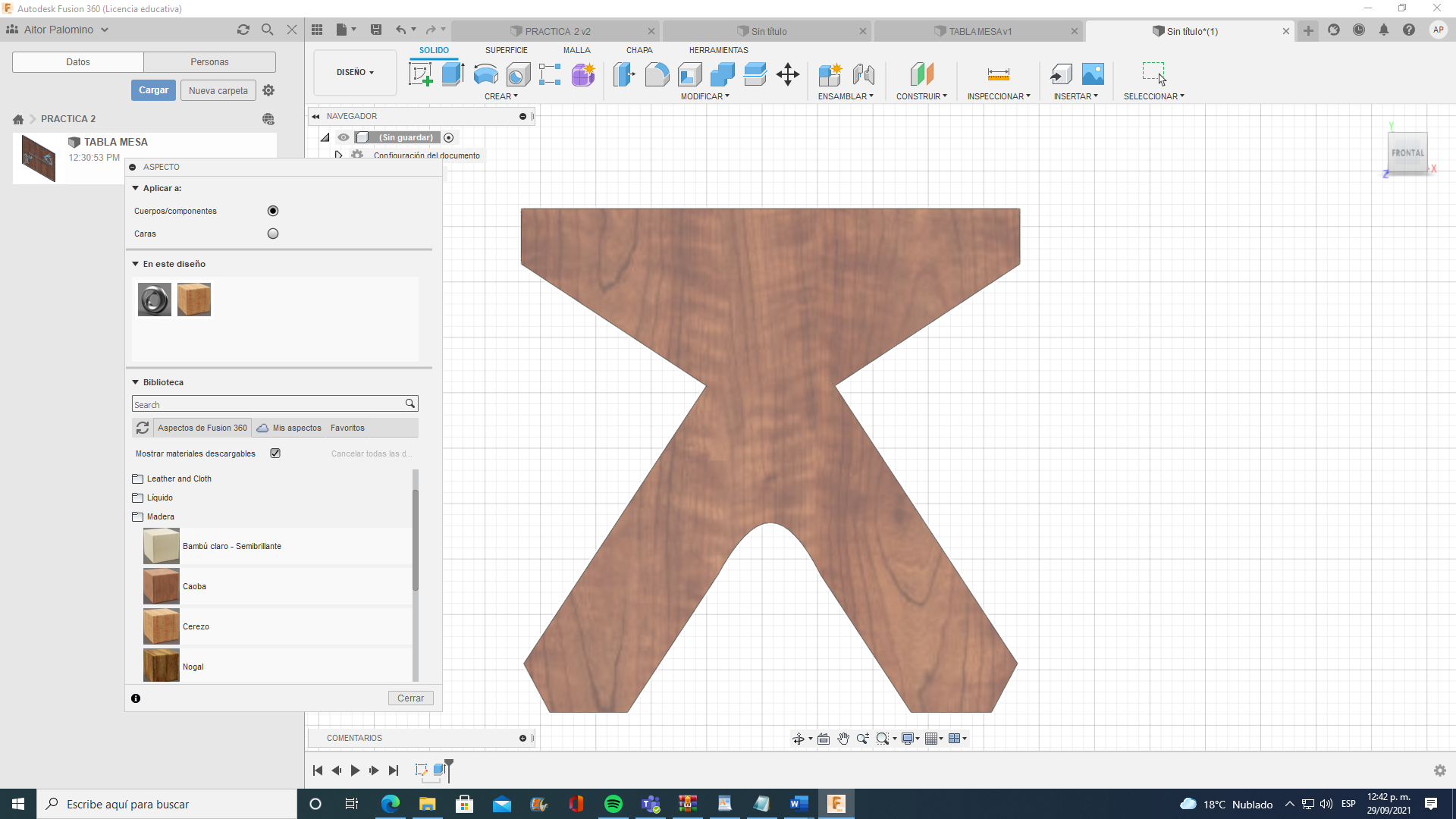The height and width of the screenshot is (819, 1456).
Task: Open the Personas tab button
Action: (x=209, y=62)
